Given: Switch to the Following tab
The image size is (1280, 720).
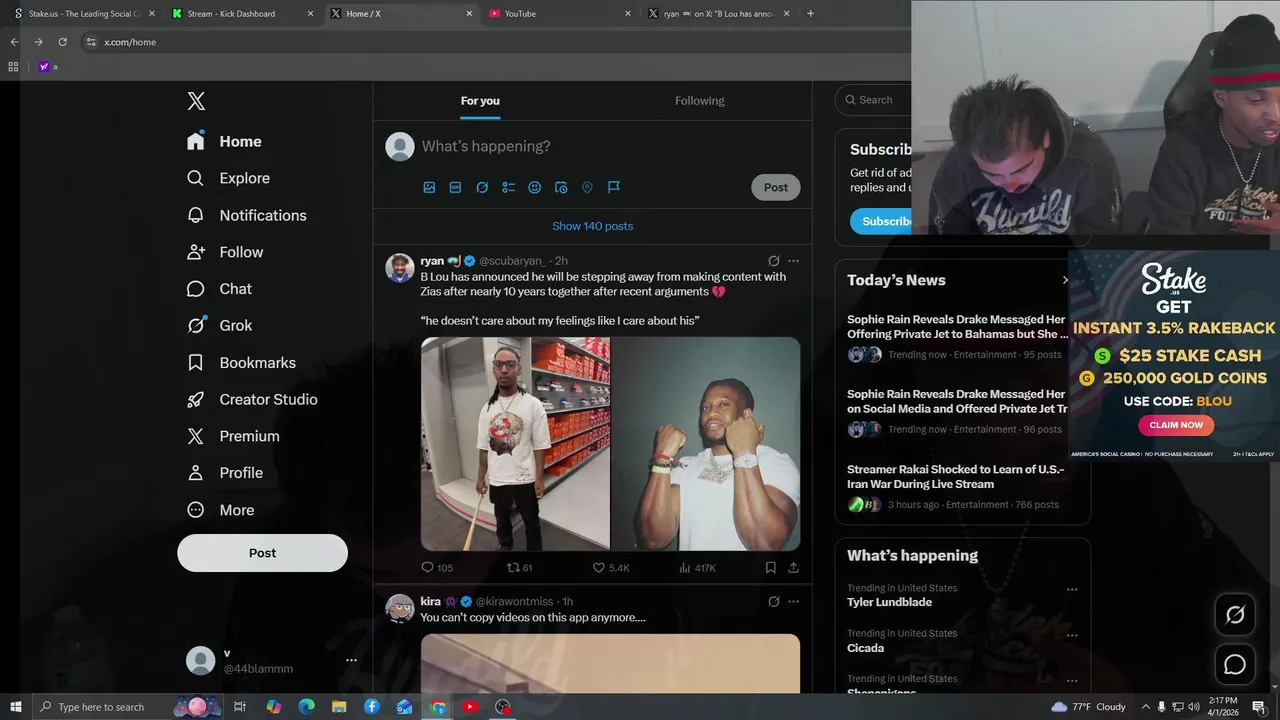Looking at the screenshot, I should coord(700,100).
